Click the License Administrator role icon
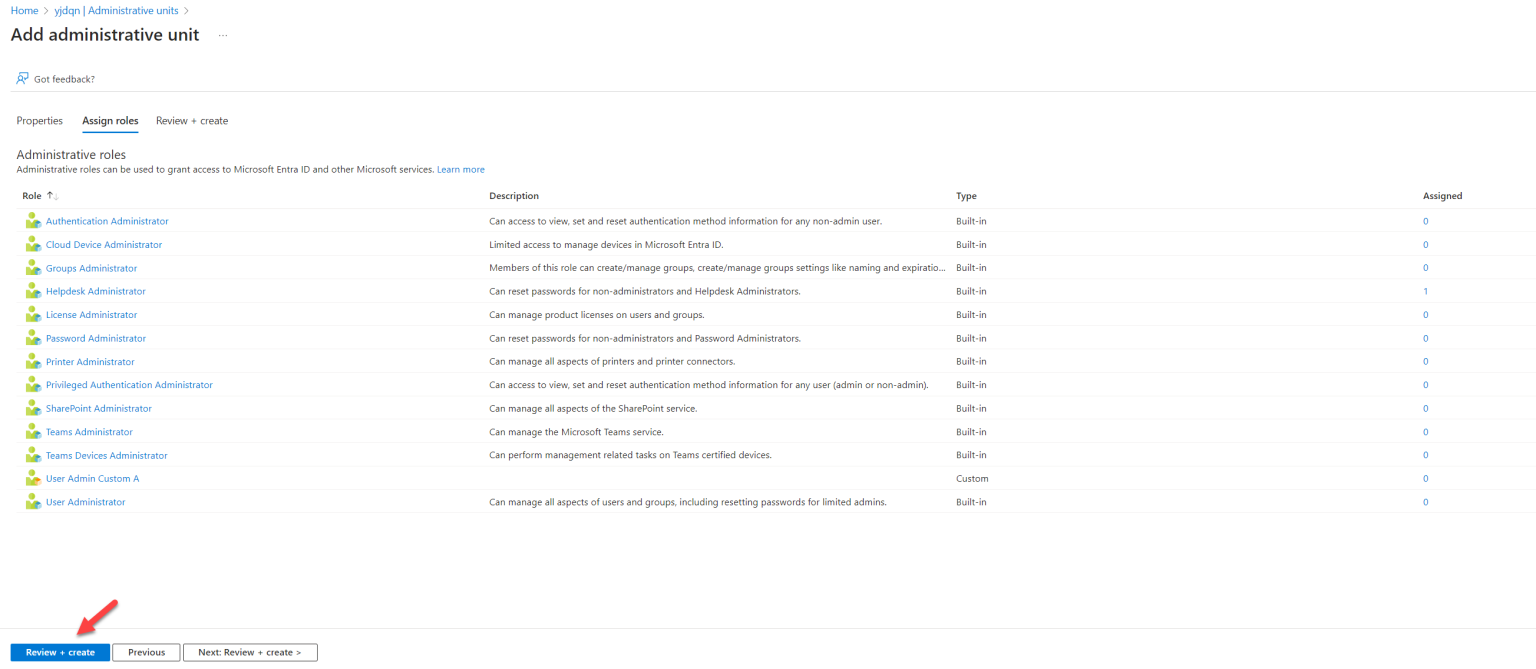 [31, 314]
